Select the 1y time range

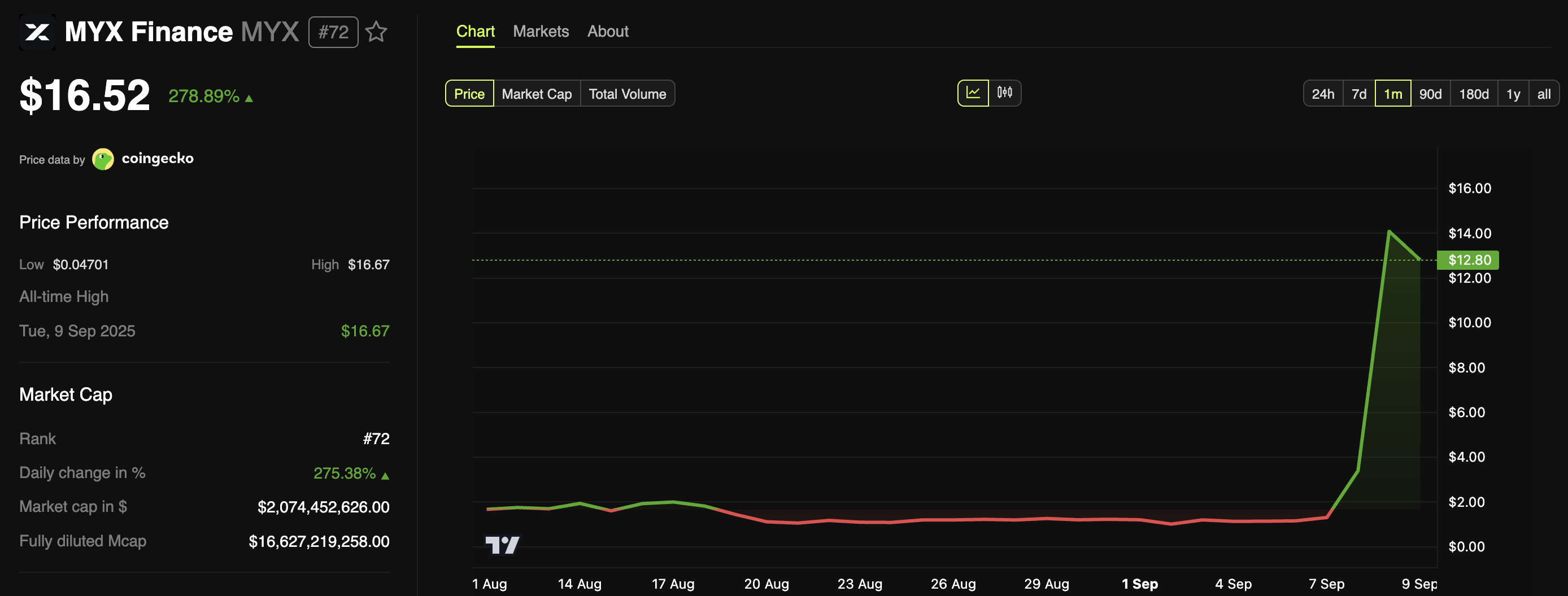[1513, 93]
